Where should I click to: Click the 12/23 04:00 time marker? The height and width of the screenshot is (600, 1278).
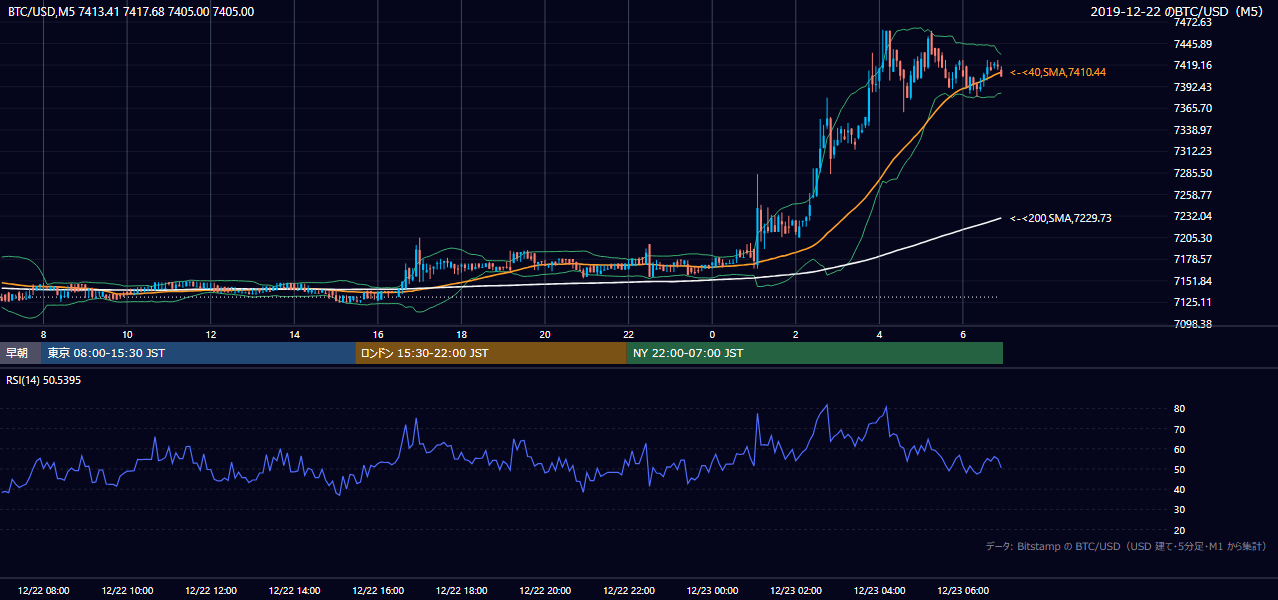click(x=879, y=591)
